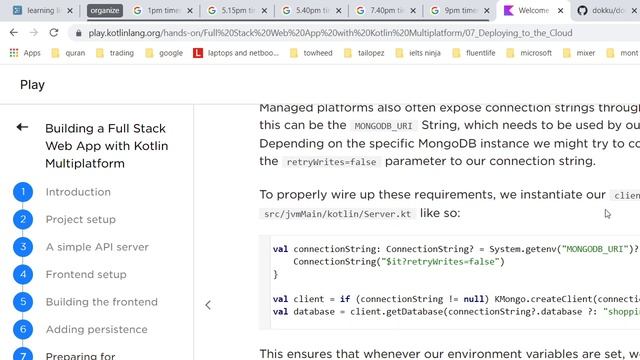Image resolution: width=640 pixels, height=360 pixels.
Task: Click the Play header link
Action: (32, 84)
